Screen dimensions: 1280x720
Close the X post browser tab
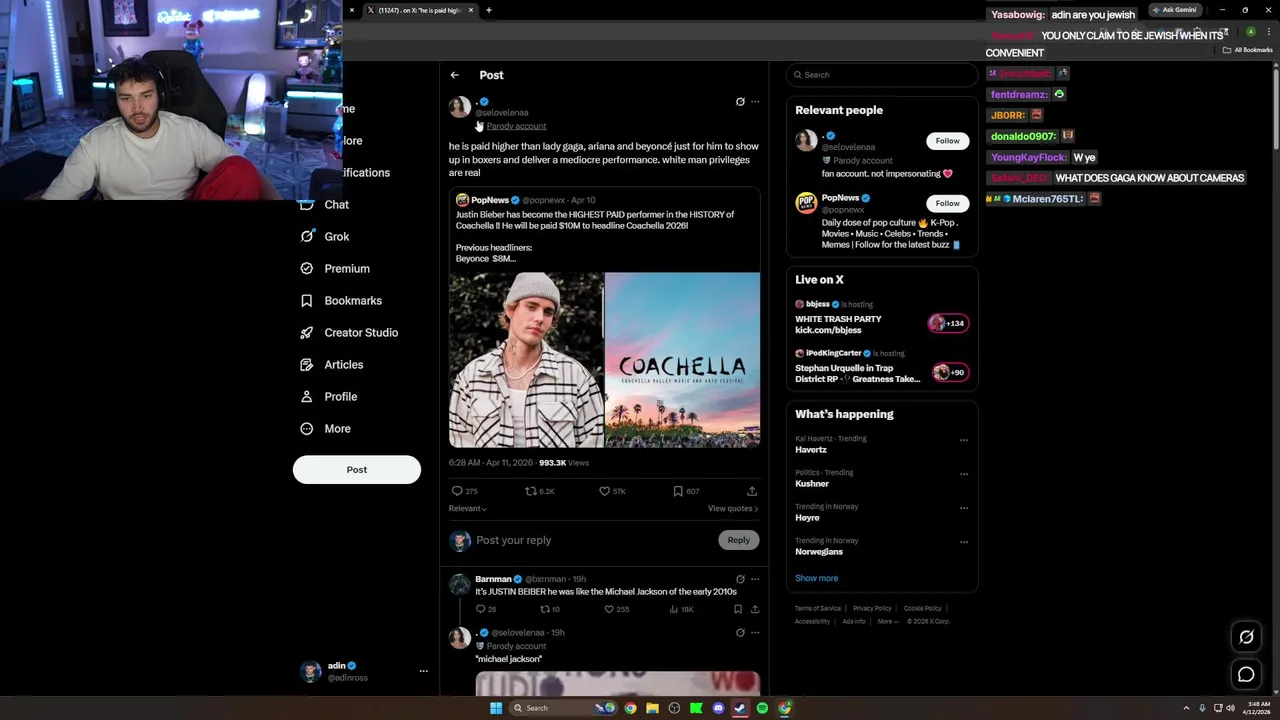(x=472, y=10)
